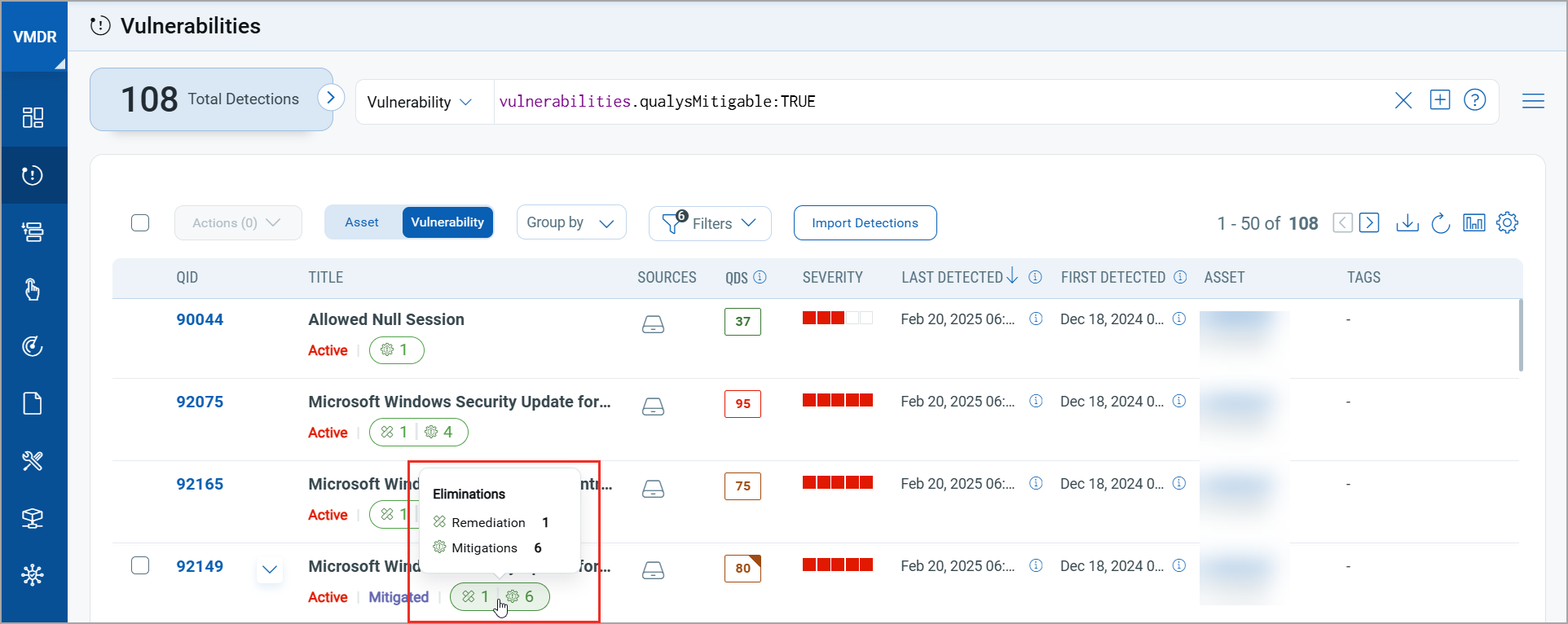Open QID 92075 link
Screen dimensions: 1568x624
click(x=200, y=402)
